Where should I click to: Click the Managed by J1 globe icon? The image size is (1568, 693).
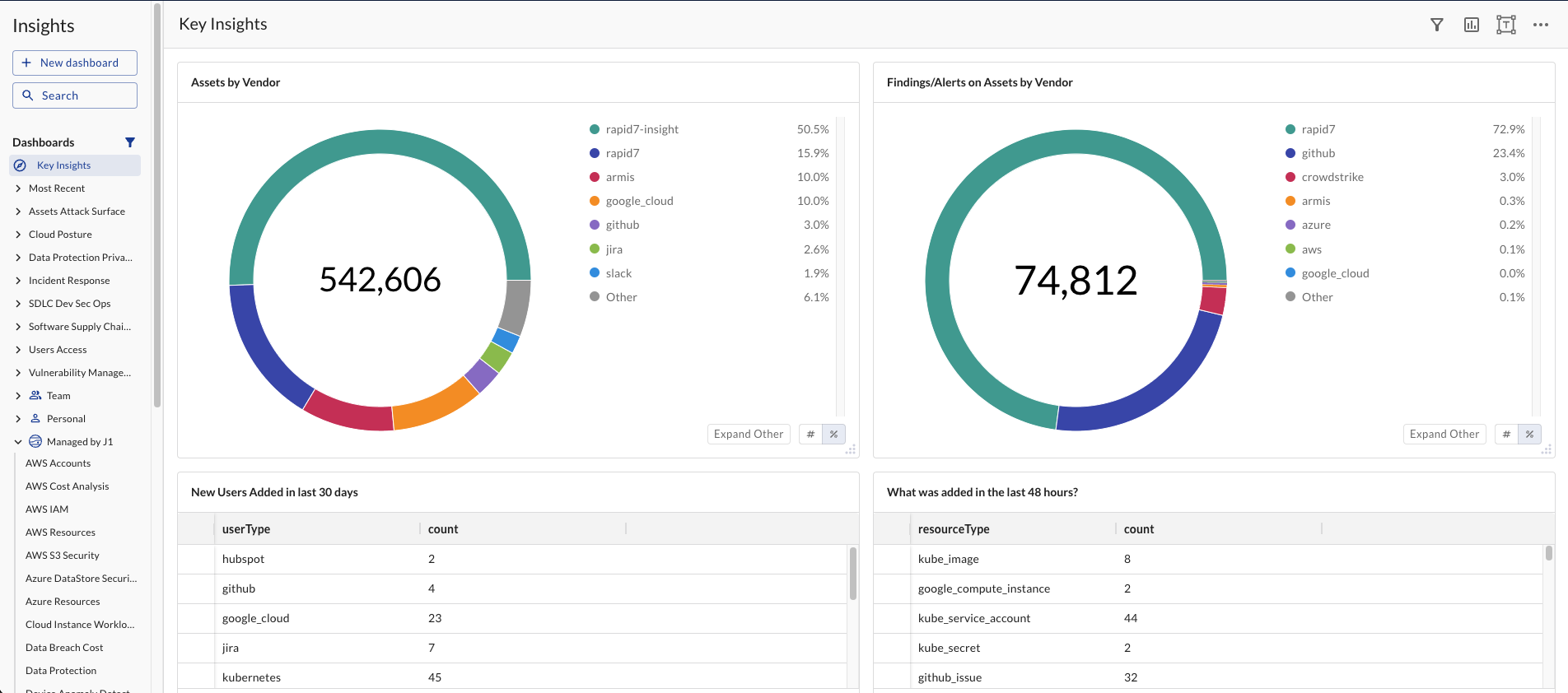tap(35, 442)
